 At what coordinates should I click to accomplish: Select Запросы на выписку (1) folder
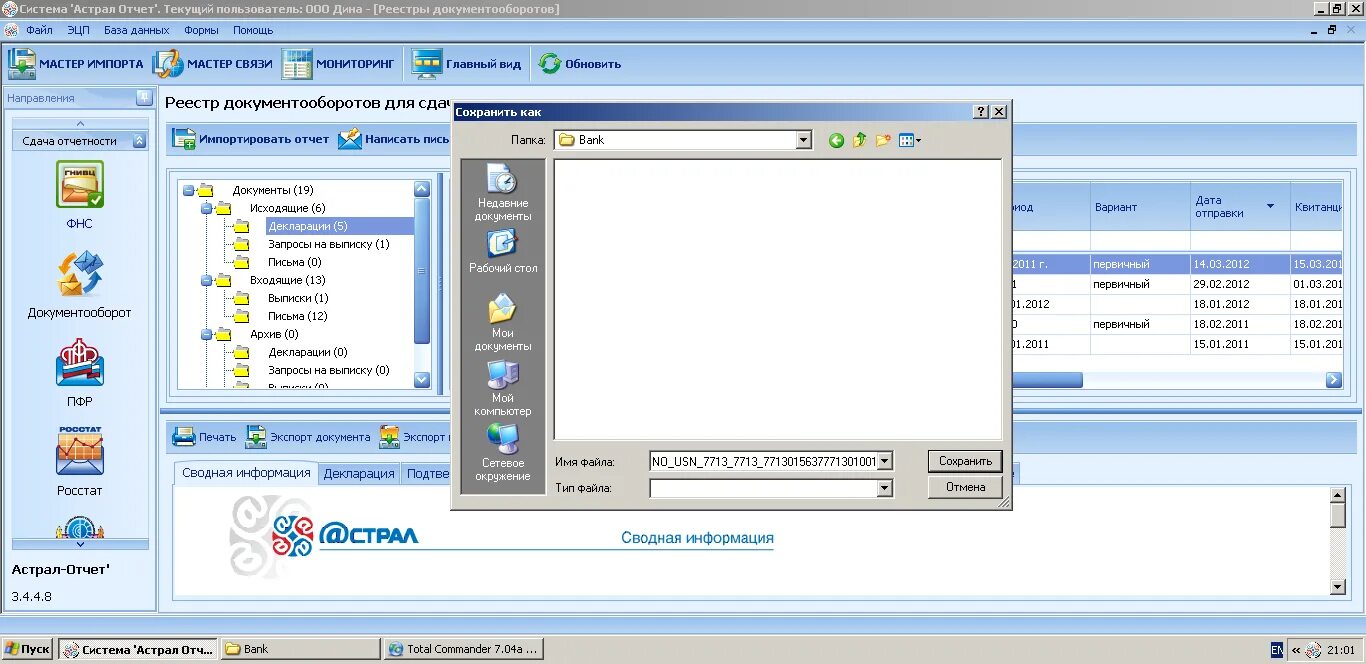tap(328, 244)
